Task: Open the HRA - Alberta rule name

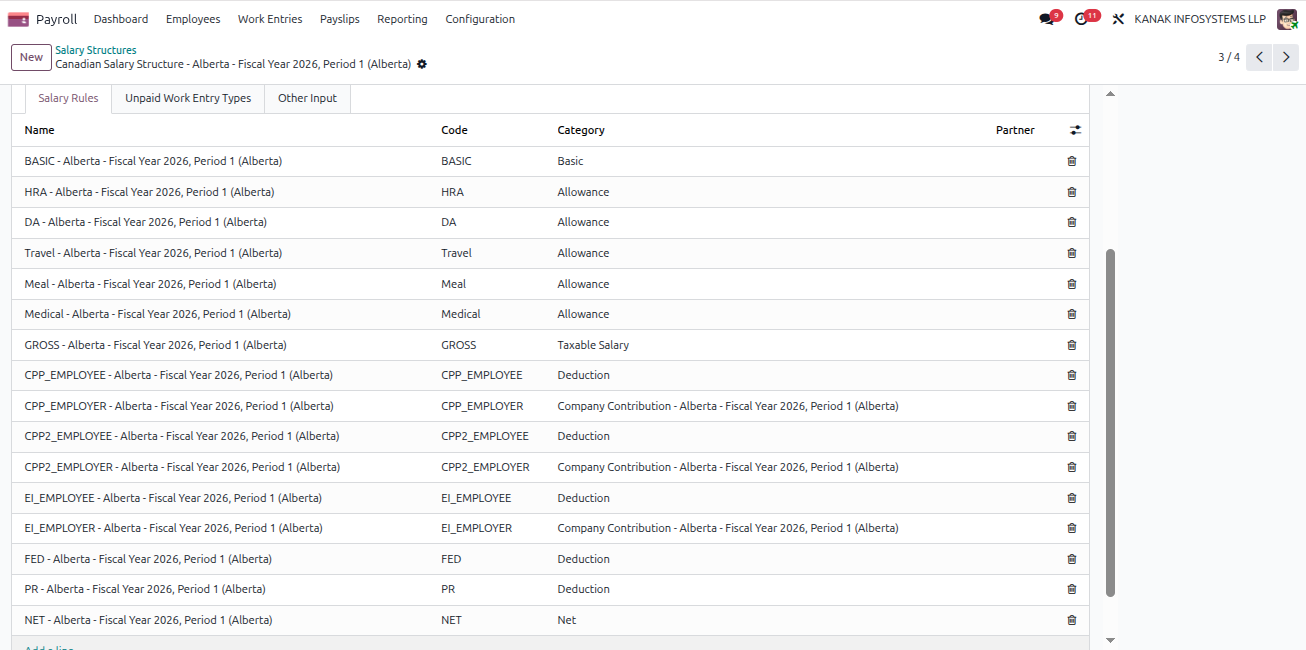Action: tap(149, 192)
